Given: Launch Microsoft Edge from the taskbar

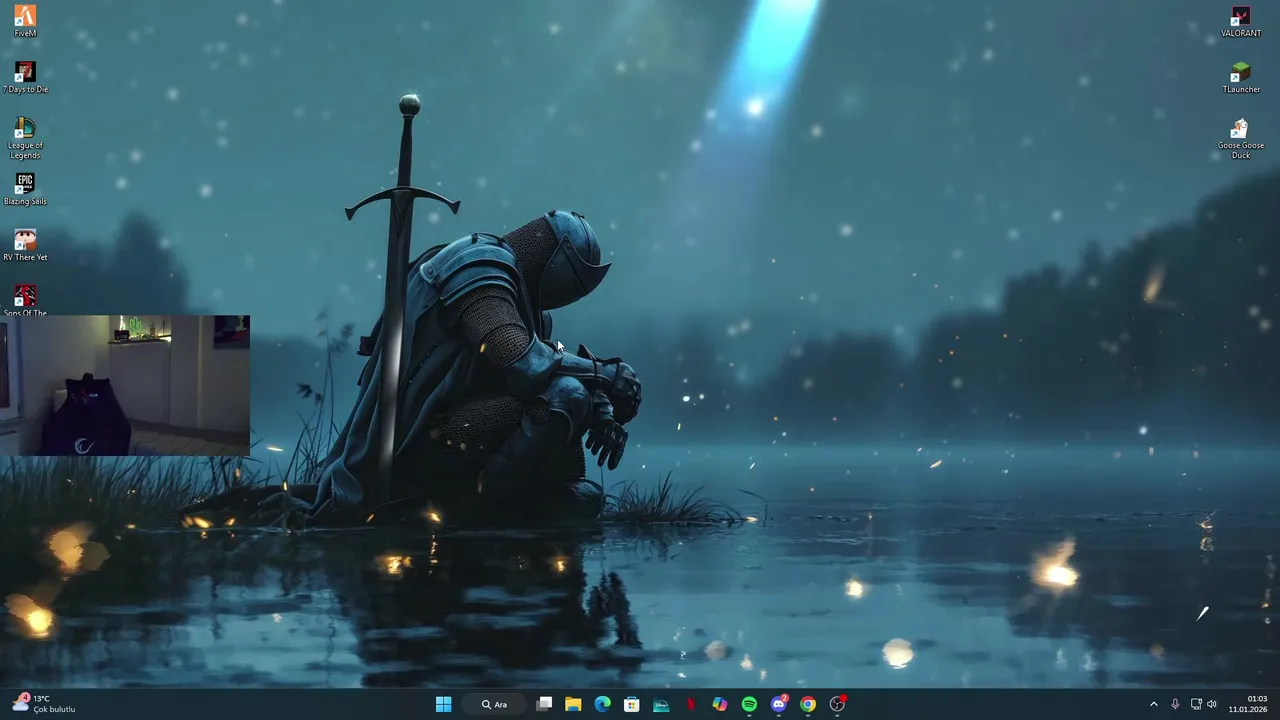Looking at the screenshot, I should tap(602, 704).
